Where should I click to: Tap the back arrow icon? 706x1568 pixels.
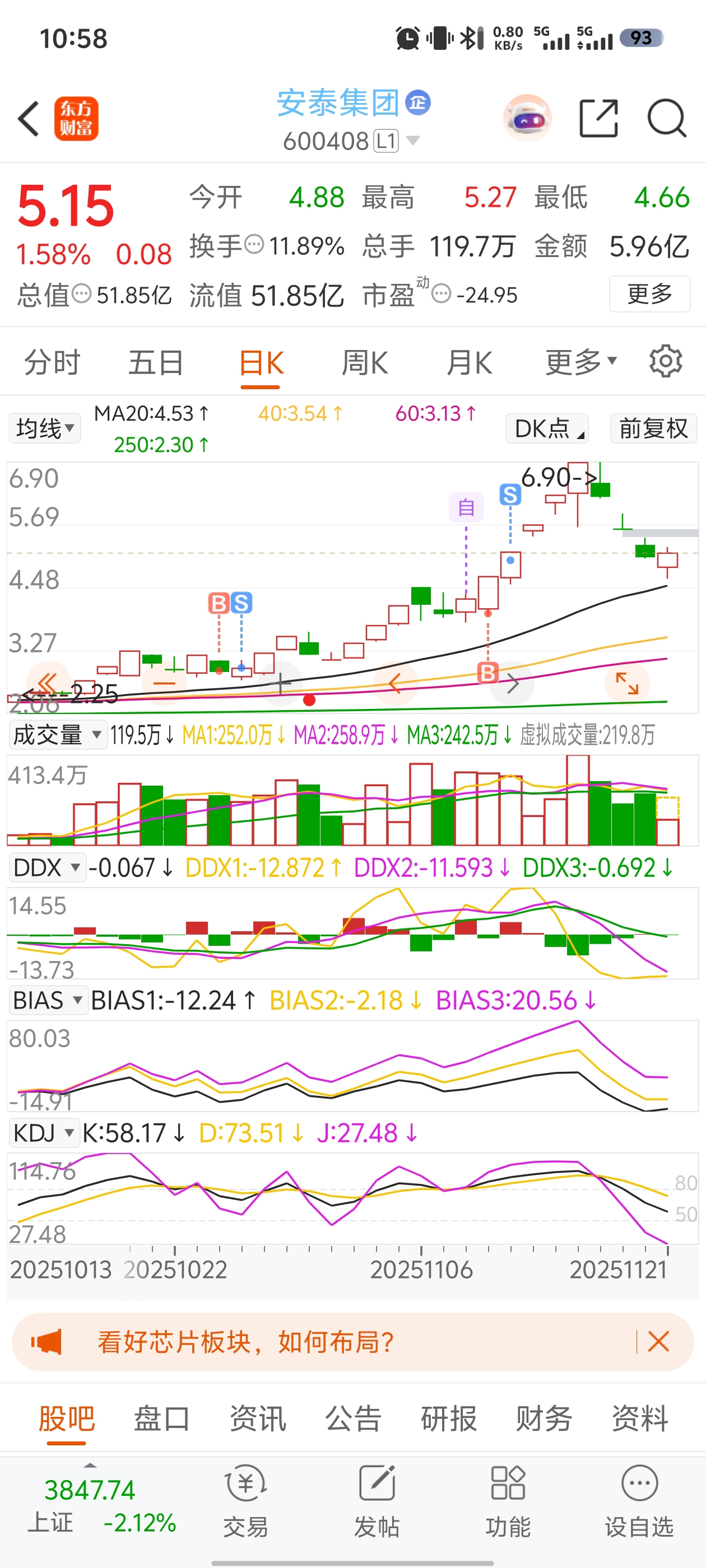(x=29, y=119)
